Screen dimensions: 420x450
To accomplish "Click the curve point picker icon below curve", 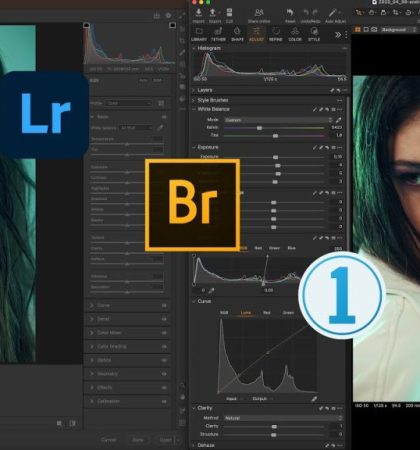I will coord(314,399).
